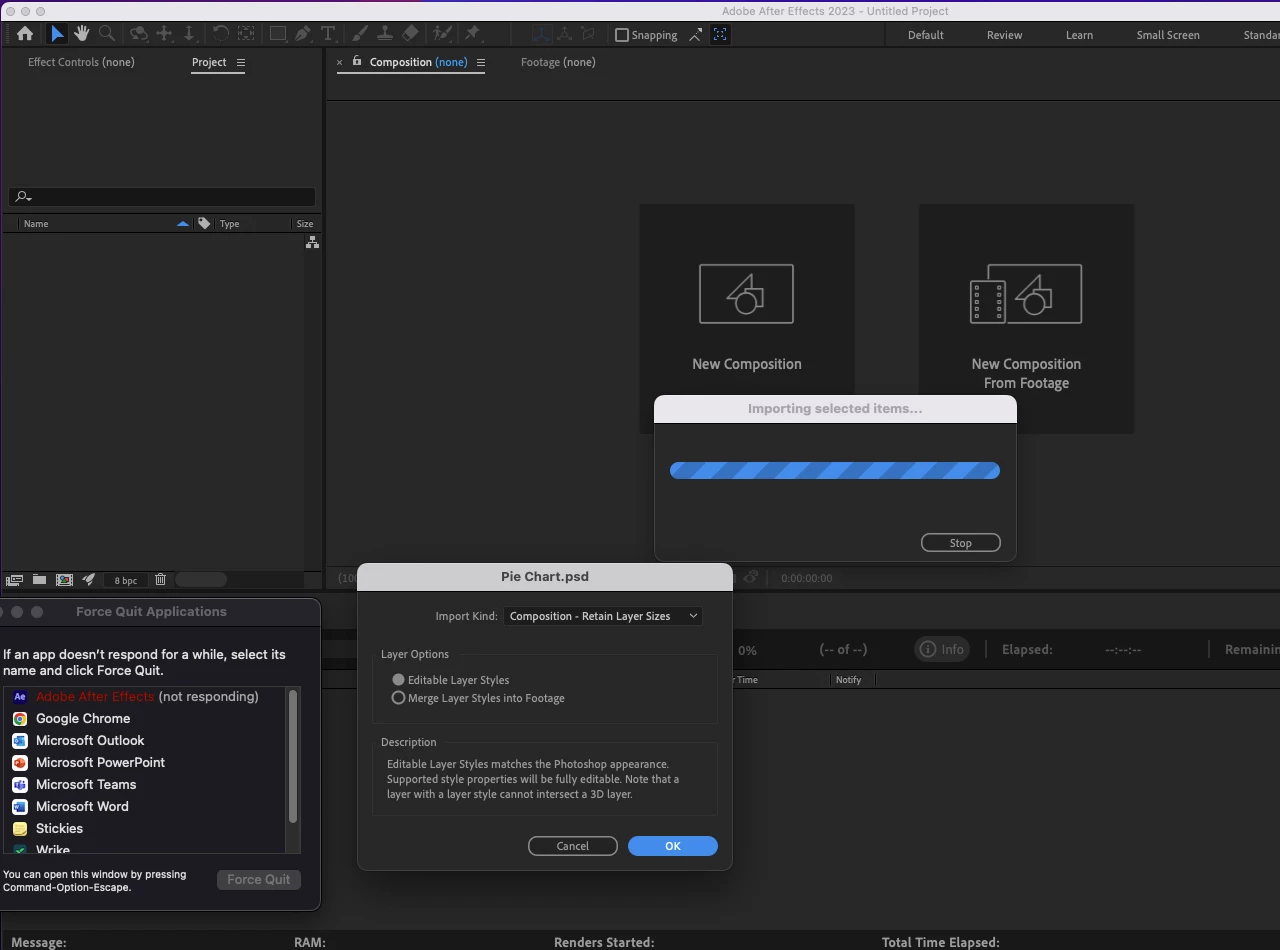Open the Footage (none) tab
The height and width of the screenshot is (950, 1280).
[558, 62]
